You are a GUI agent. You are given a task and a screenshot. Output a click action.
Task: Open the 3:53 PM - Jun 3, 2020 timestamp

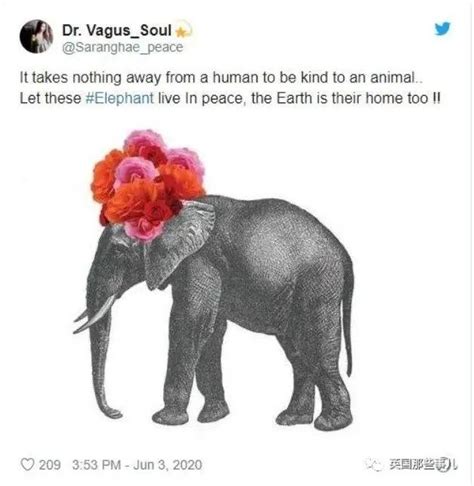tap(137, 465)
